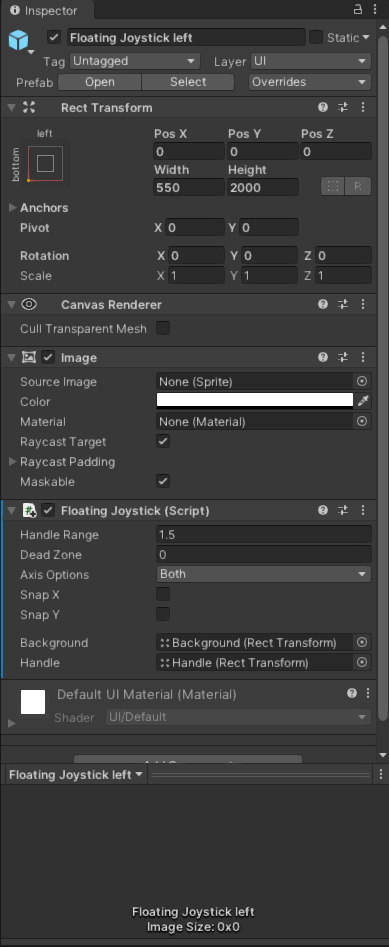Toggle Rect Transform blueprint mode button
Viewport: 389px width, 947px height.
[333, 187]
